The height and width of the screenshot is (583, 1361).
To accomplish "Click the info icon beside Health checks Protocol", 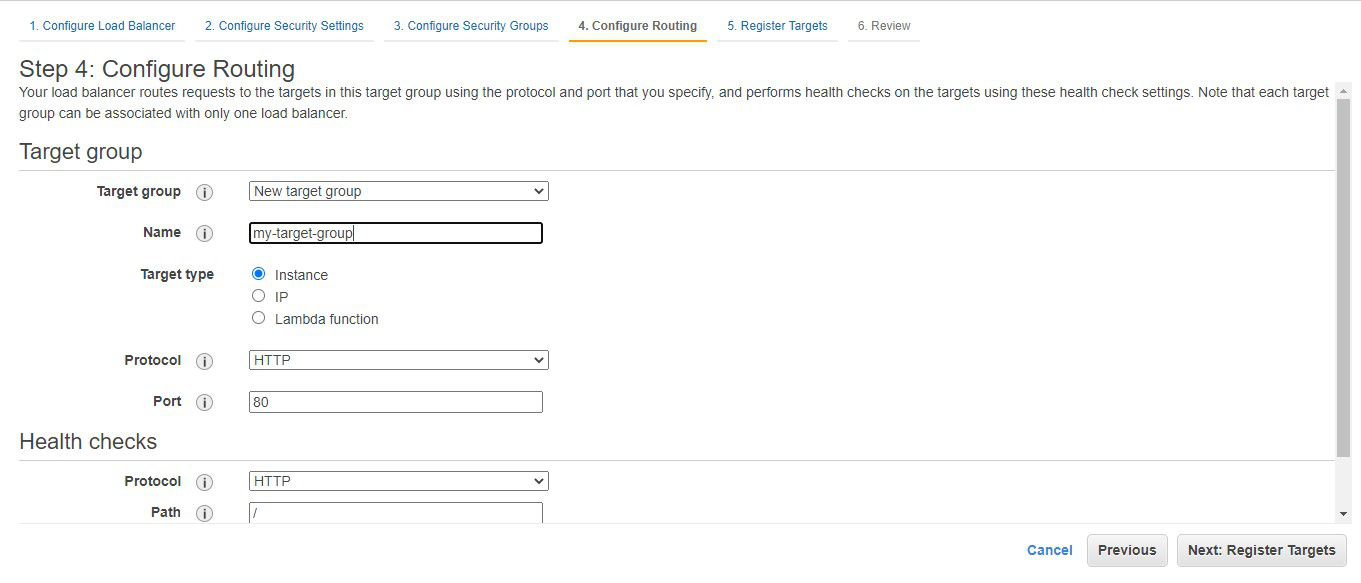I will (x=204, y=482).
